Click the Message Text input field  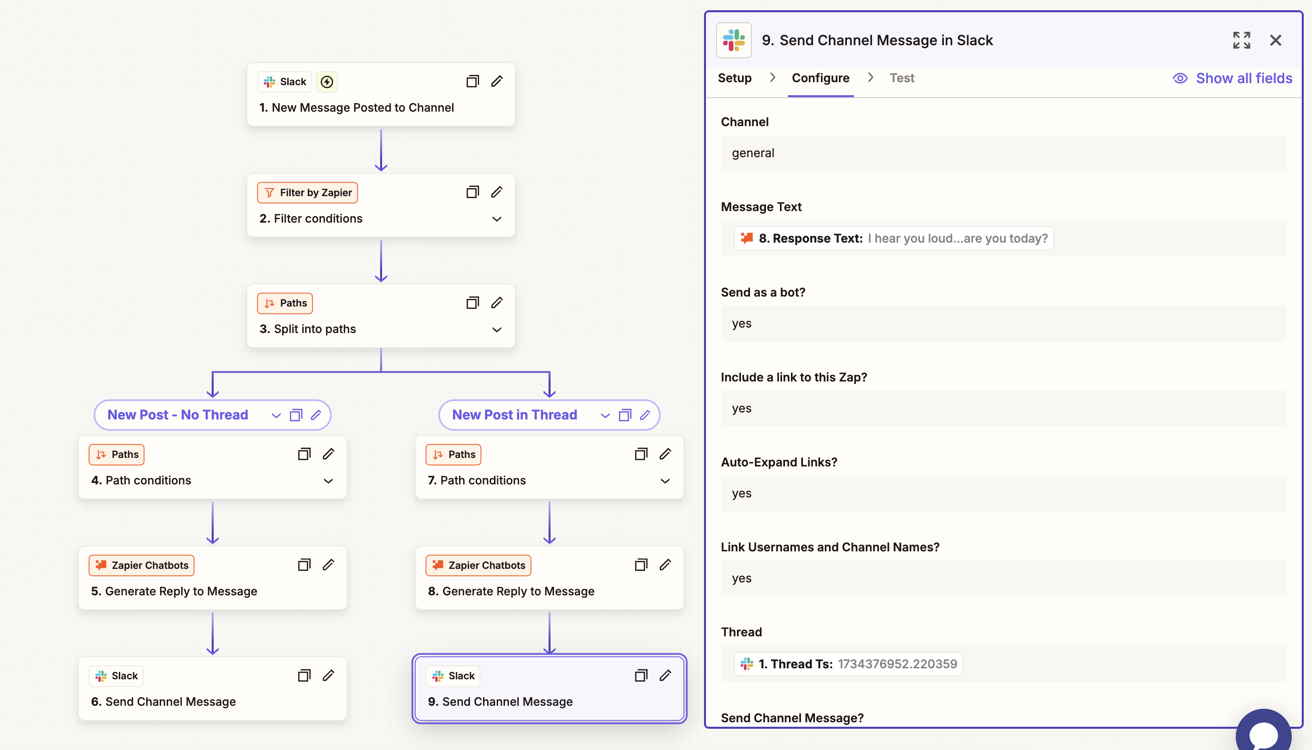point(1004,238)
